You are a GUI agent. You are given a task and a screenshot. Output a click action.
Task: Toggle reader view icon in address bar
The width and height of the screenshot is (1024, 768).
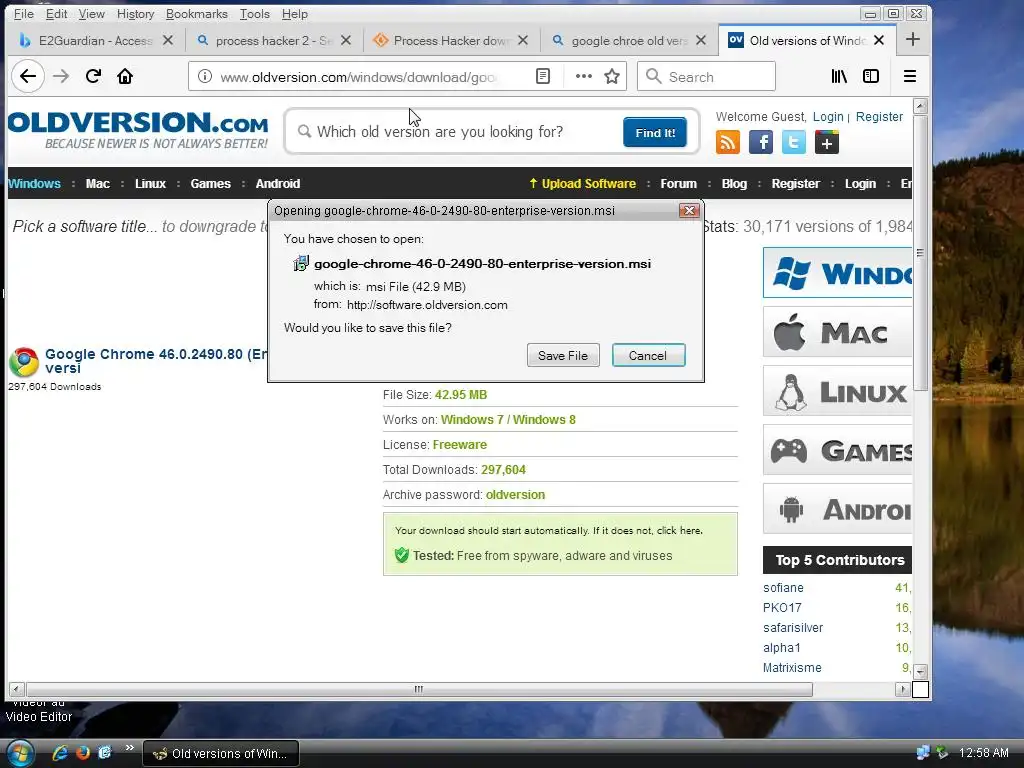[543, 76]
